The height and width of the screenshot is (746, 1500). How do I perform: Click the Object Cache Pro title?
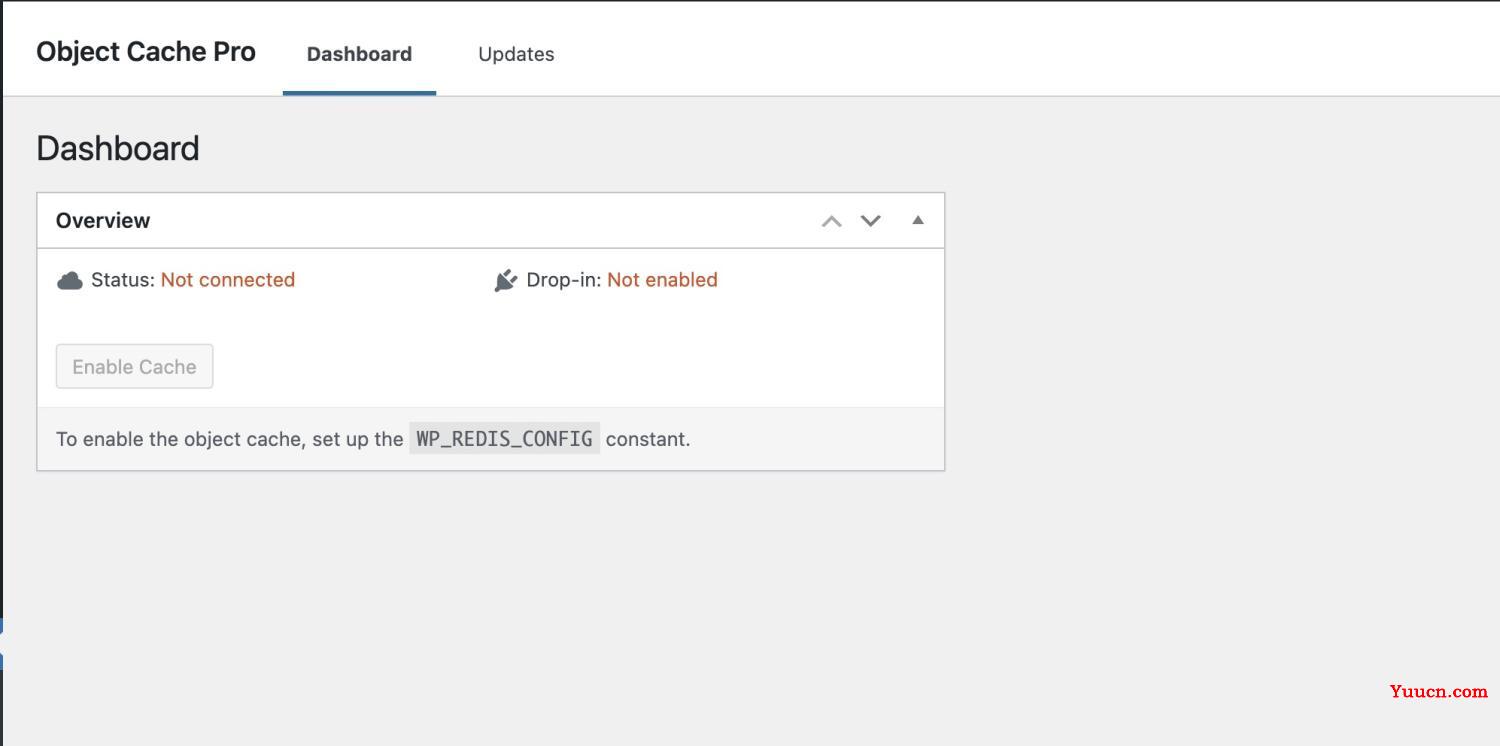(146, 52)
